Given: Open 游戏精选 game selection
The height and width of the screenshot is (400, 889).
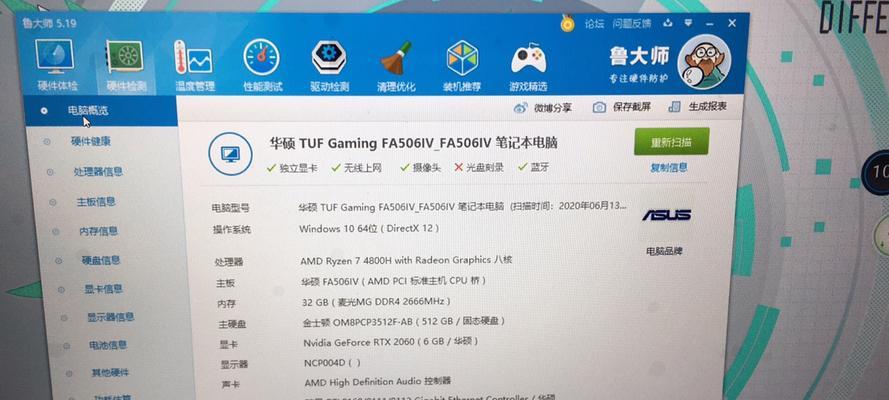Looking at the screenshot, I should pos(528,67).
